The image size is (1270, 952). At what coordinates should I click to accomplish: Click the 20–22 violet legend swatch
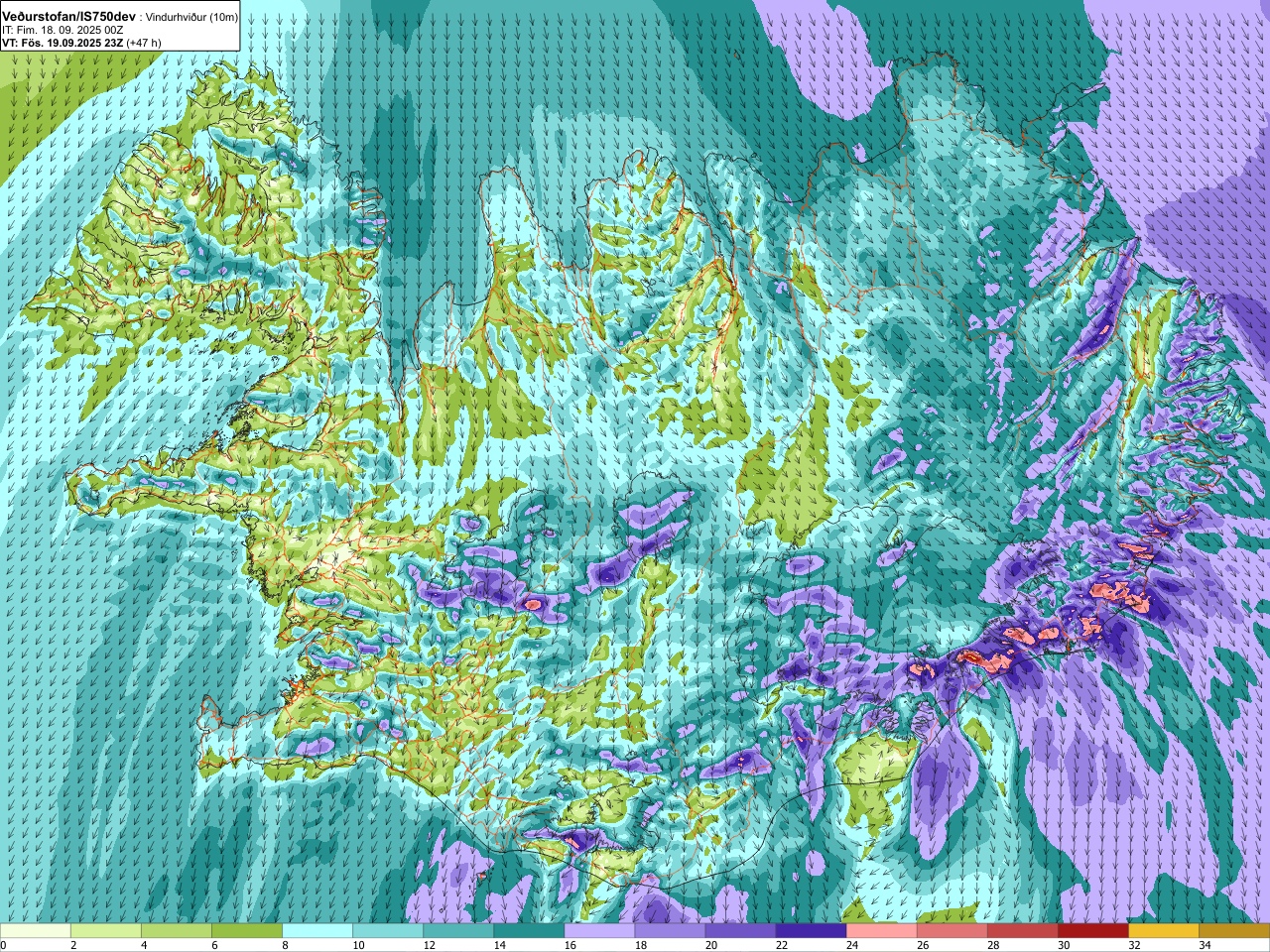pyautogui.click(x=740, y=930)
